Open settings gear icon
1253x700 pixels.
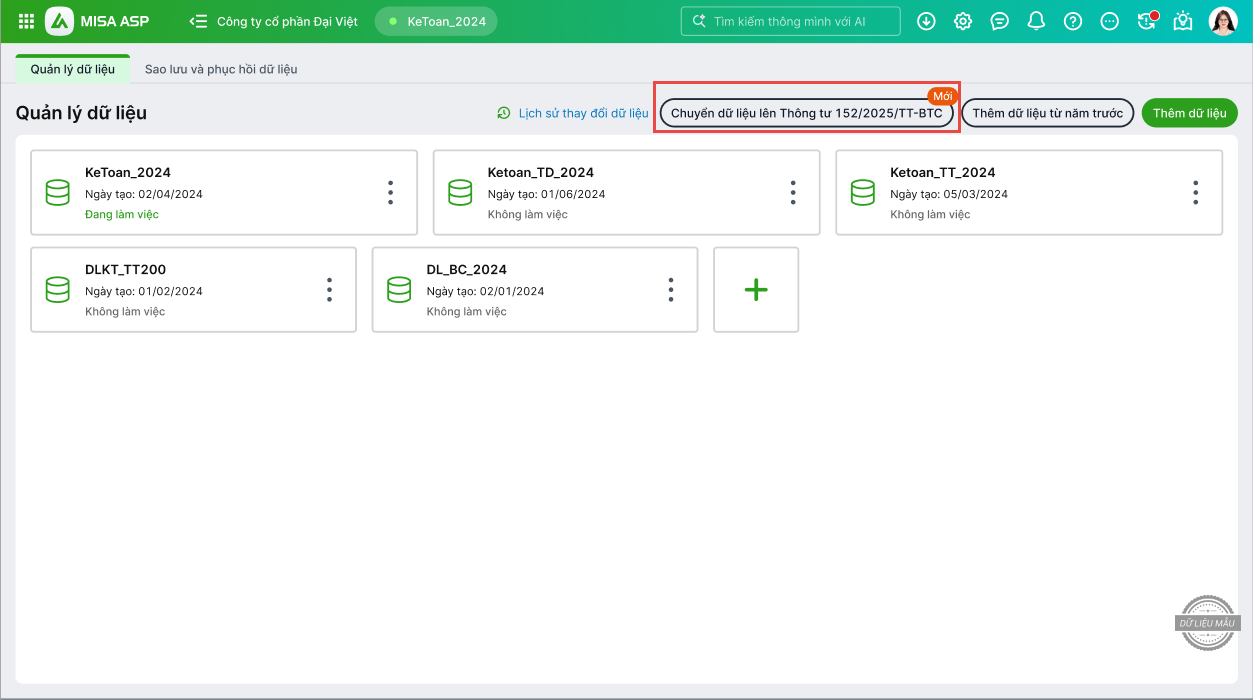[963, 21]
